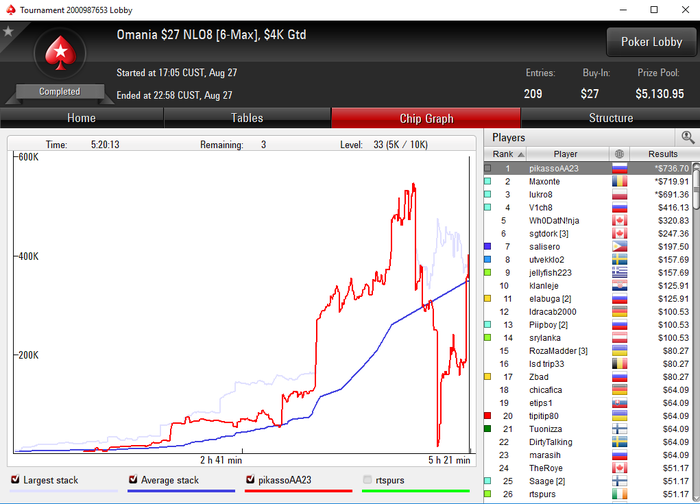The image size is (700, 504).
Task: Select player Piipboy [2] row
Action: (588, 325)
